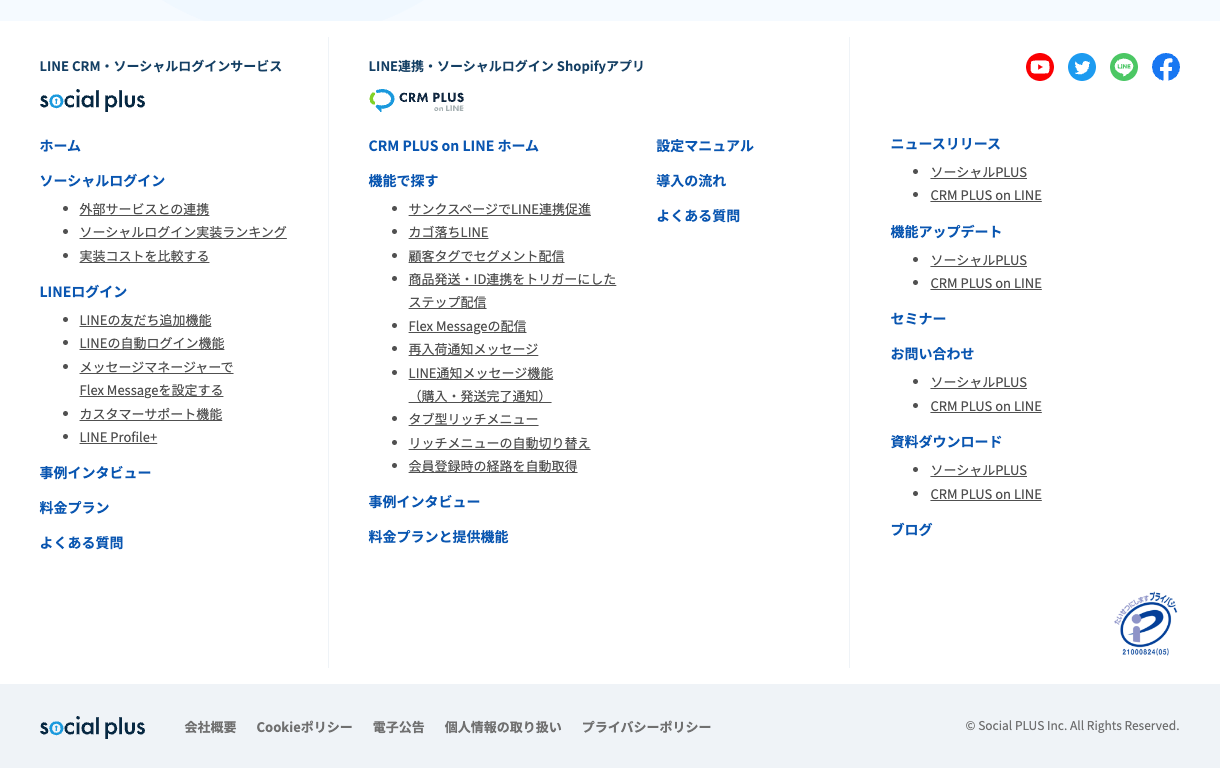Open LINE Profile+ link
The width and height of the screenshot is (1220, 768).
click(118, 437)
